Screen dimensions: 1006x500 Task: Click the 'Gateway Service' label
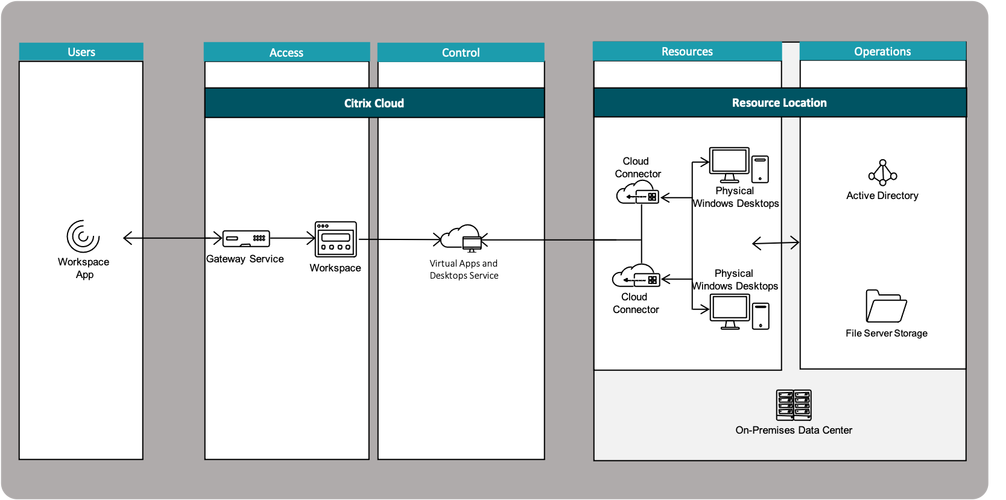(245, 259)
